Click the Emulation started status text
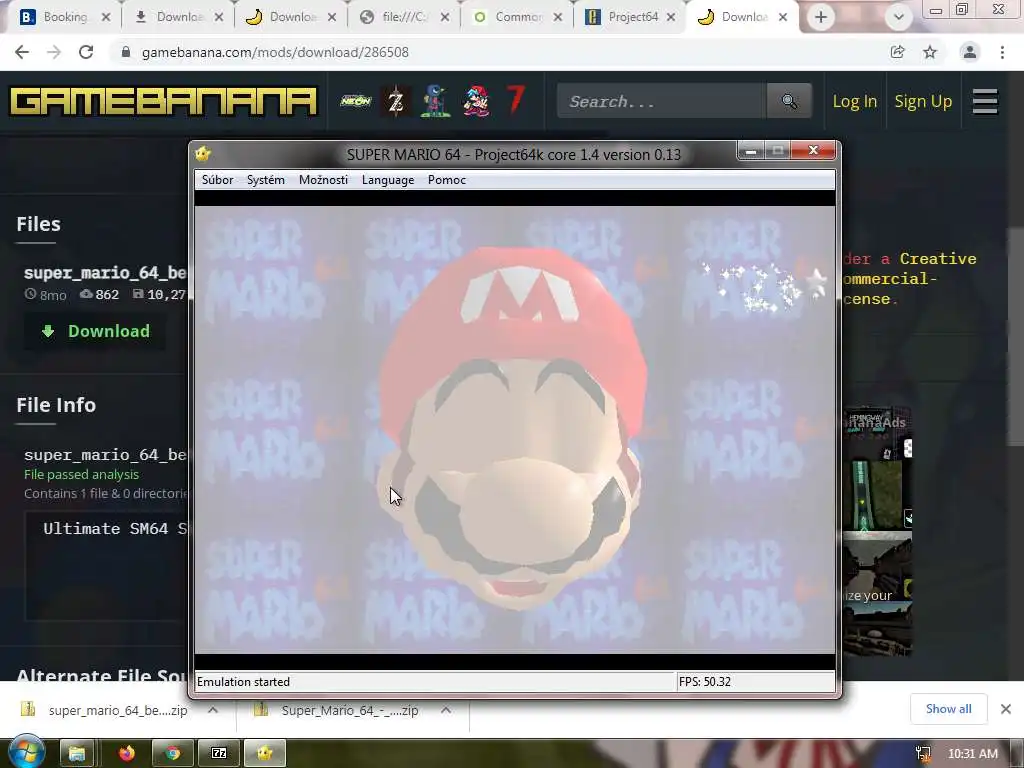 [244, 682]
